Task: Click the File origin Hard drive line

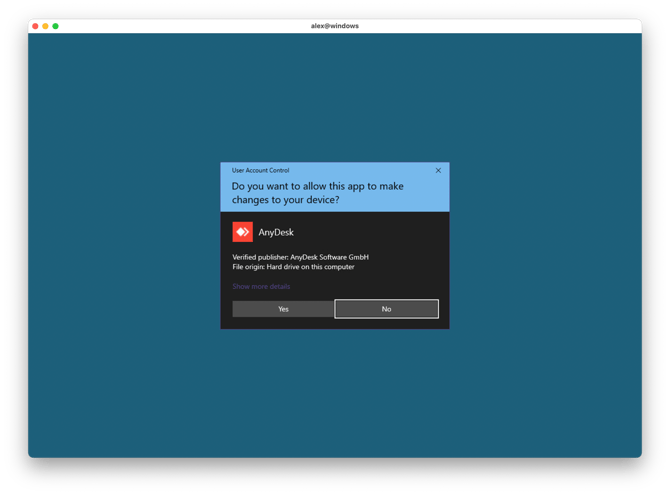Action: pyautogui.click(x=293, y=267)
